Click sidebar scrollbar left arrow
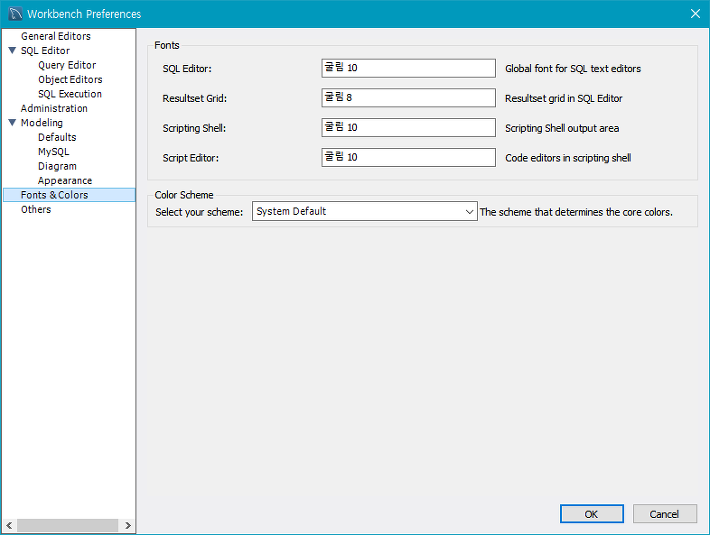The width and height of the screenshot is (710, 535). 9,525
